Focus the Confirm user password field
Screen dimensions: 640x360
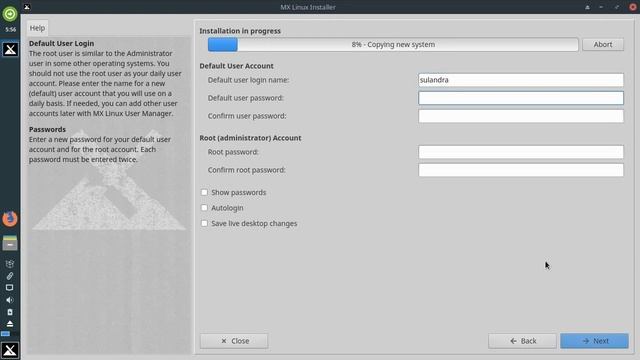click(x=521, y=116)
